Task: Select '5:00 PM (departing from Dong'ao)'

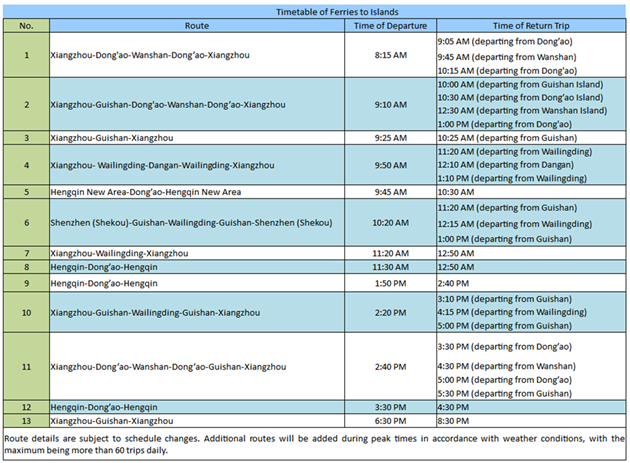Action: pos(505,380)
